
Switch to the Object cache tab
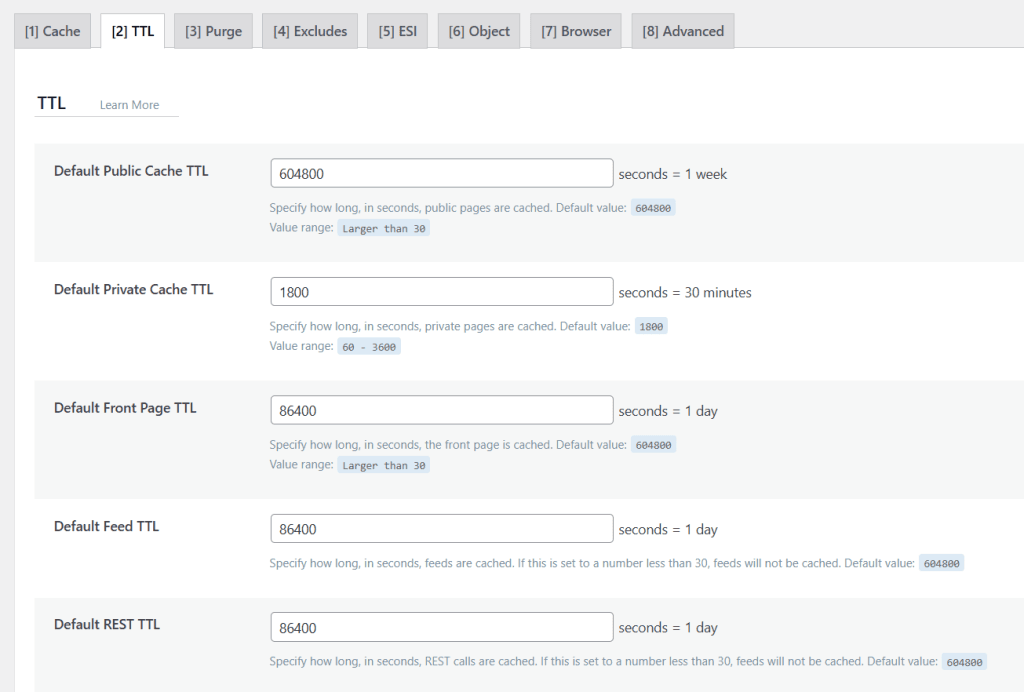(x=478, y=31)
